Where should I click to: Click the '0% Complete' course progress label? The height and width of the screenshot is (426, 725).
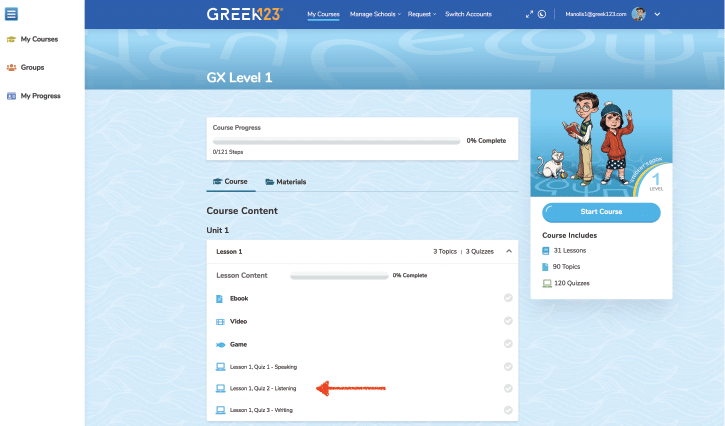(486, 141)
